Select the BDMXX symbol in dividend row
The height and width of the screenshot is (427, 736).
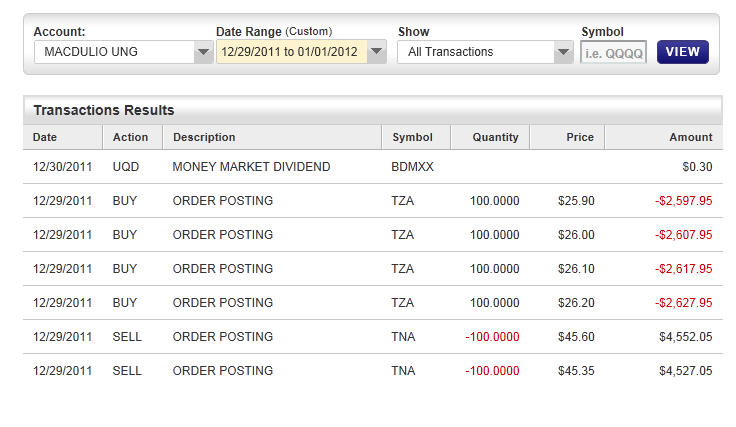pos(413,167)
